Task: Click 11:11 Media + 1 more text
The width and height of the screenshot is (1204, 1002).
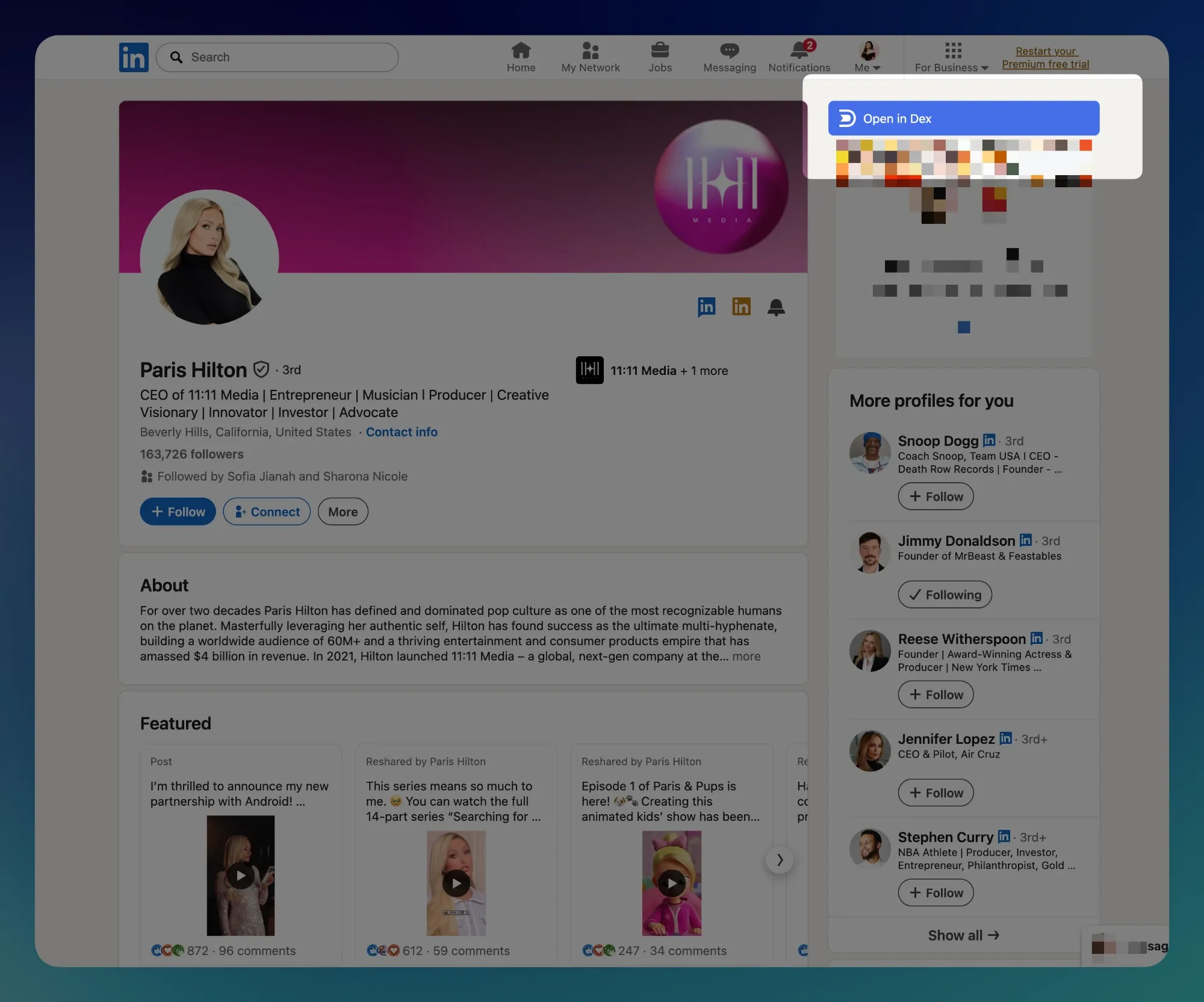Action: tap(669, 371)
